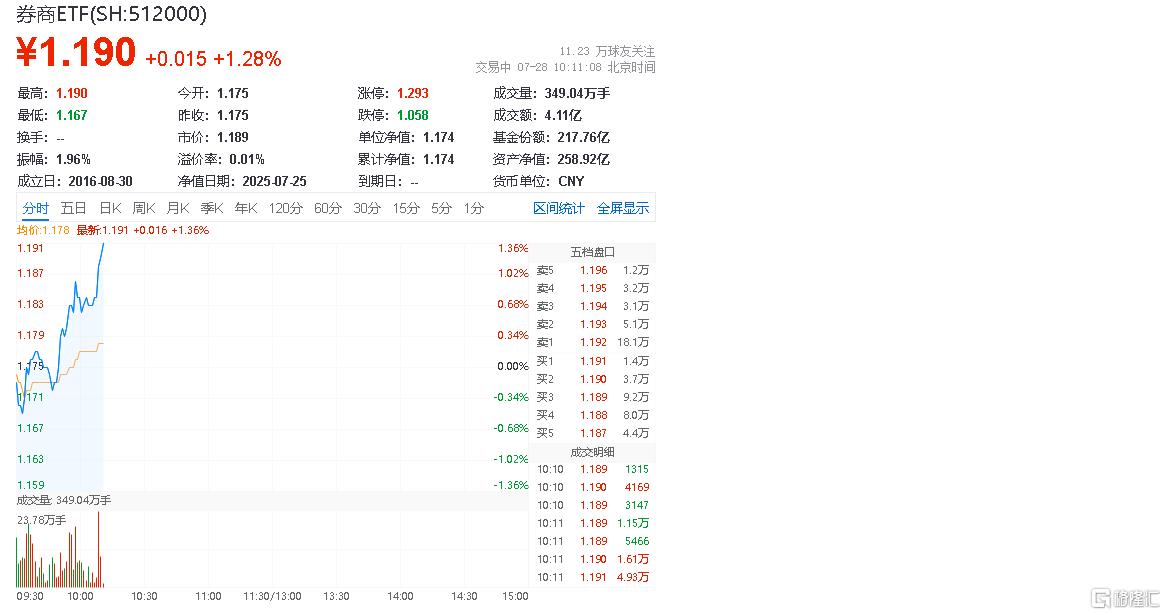1166x615 pixels.
Task: Select the 卖5 row at 1.196
Action: [593, 270]
